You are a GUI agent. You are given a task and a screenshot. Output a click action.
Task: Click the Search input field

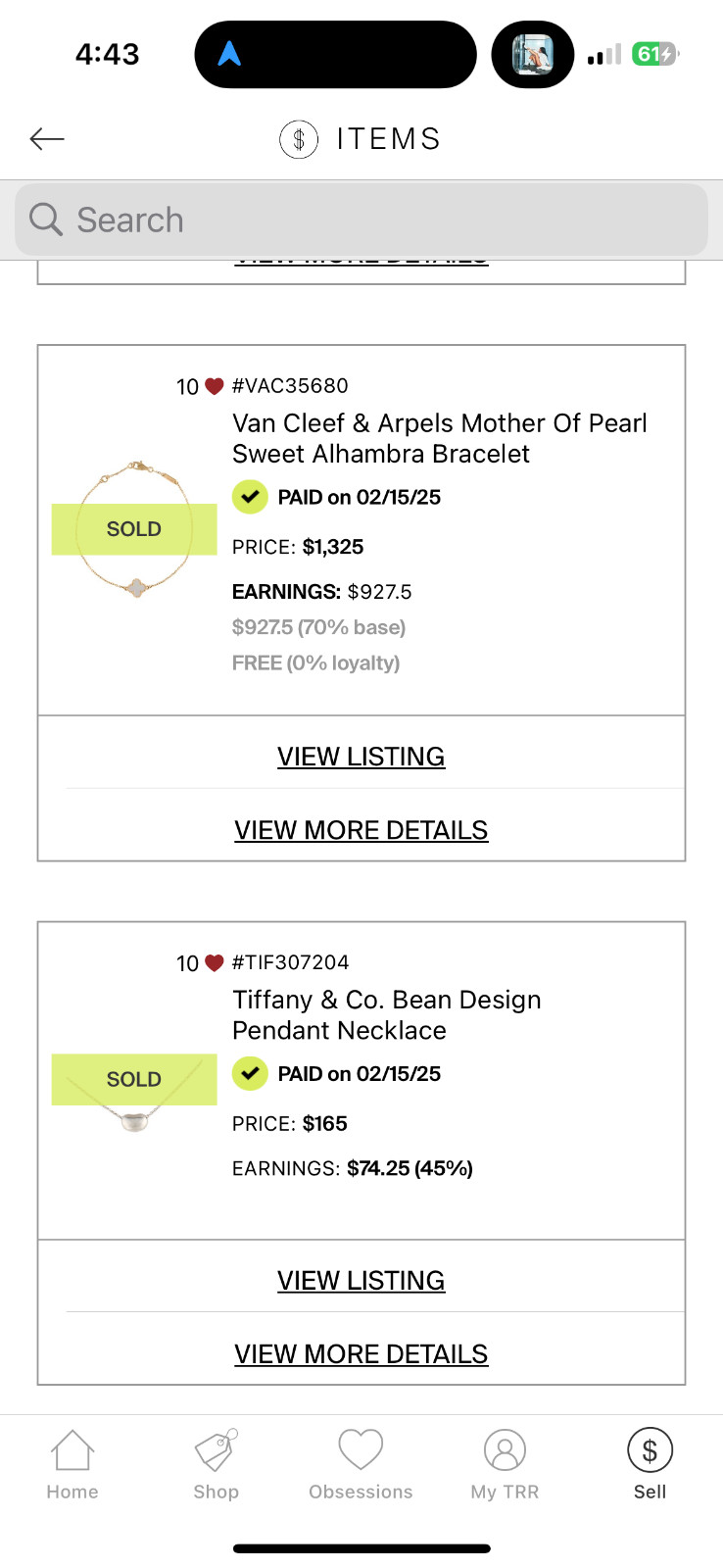[361, 220]
